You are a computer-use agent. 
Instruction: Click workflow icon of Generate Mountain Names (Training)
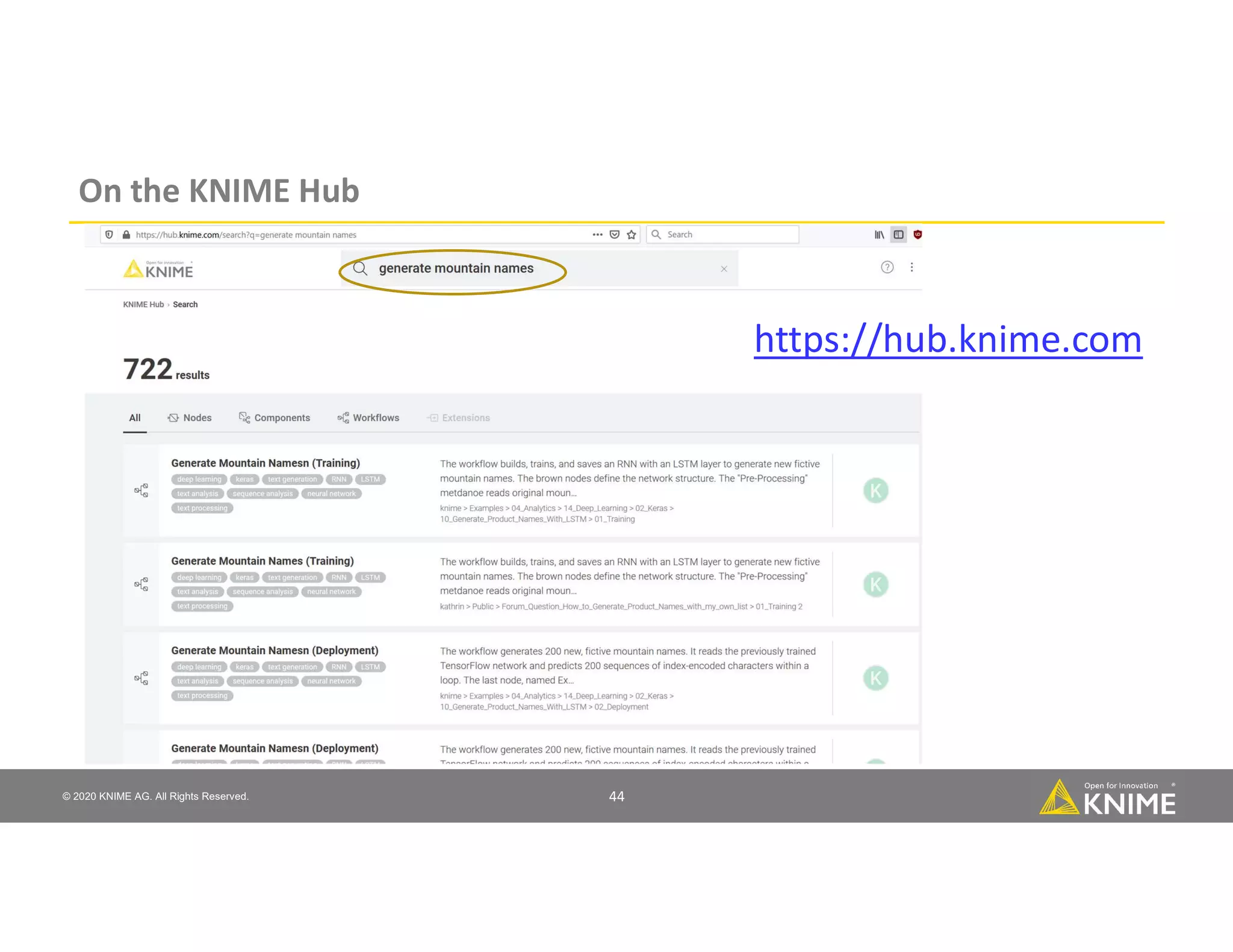coord(141,584)
